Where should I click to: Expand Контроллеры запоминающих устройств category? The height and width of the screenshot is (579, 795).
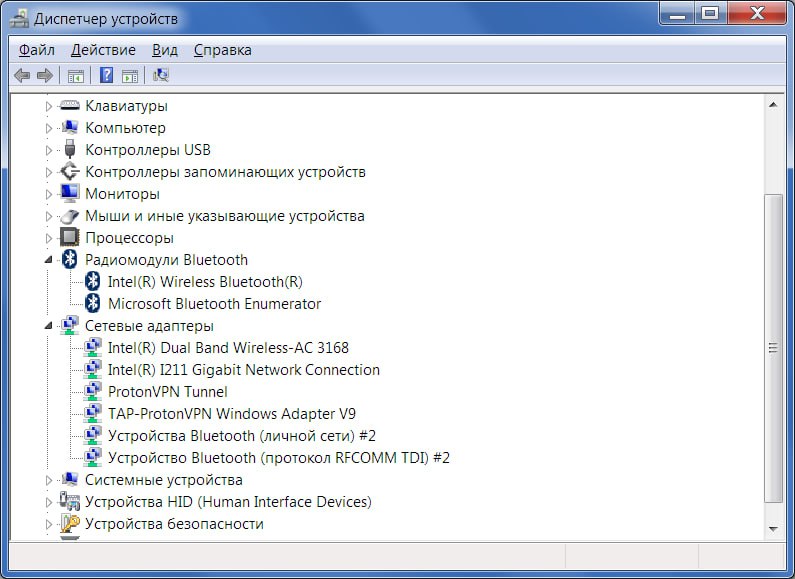pos(49,172)
